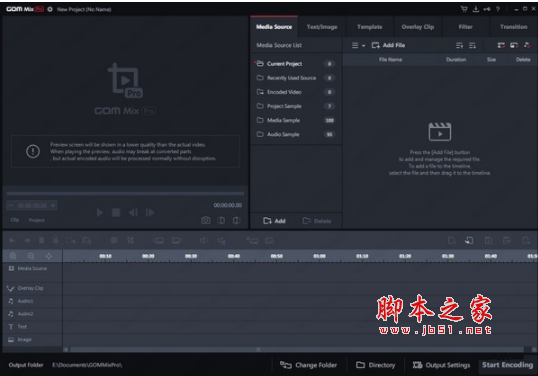Click the Add File button
The image size is (538, 376).
[388, 45]
